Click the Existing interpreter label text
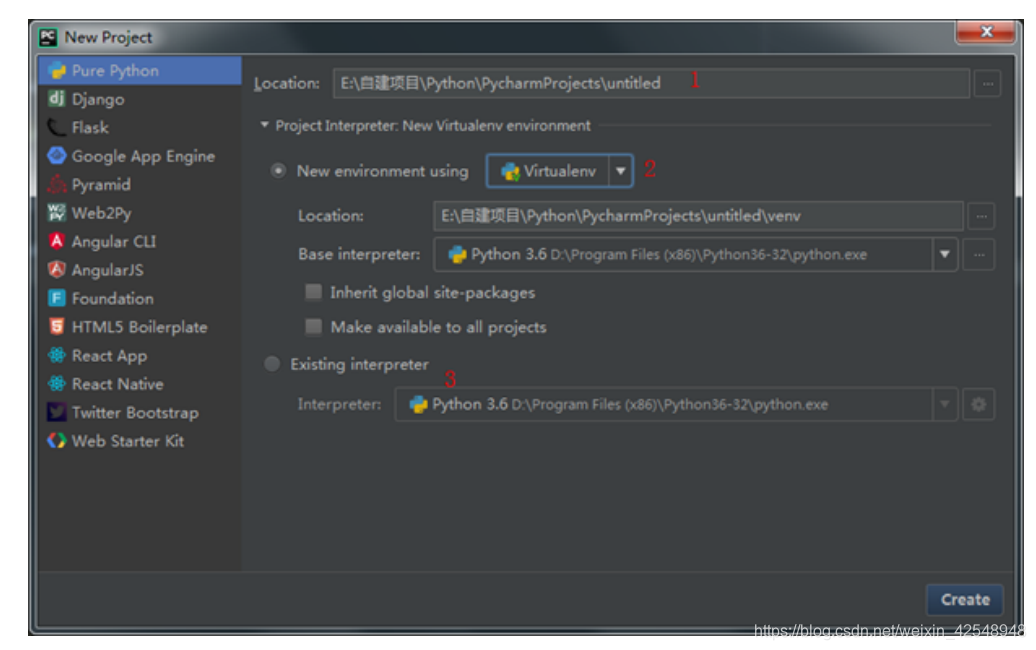Image resolution: width=1036 pixels, height=650 pixels. (x=359, y=365)
